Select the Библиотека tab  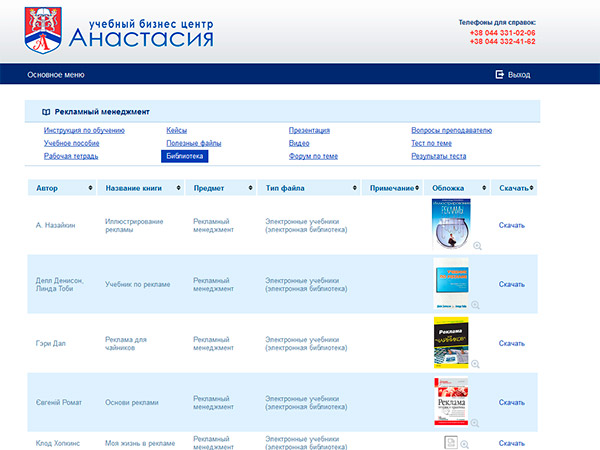184,156
